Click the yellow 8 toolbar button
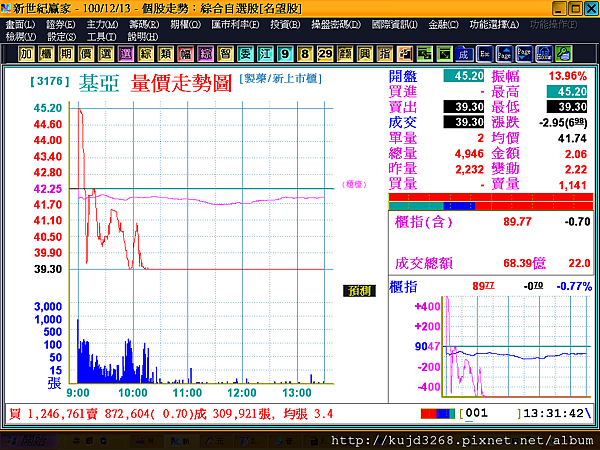Image resolution: width=600 pixels, height=450 pixels. tap(305, 54)
